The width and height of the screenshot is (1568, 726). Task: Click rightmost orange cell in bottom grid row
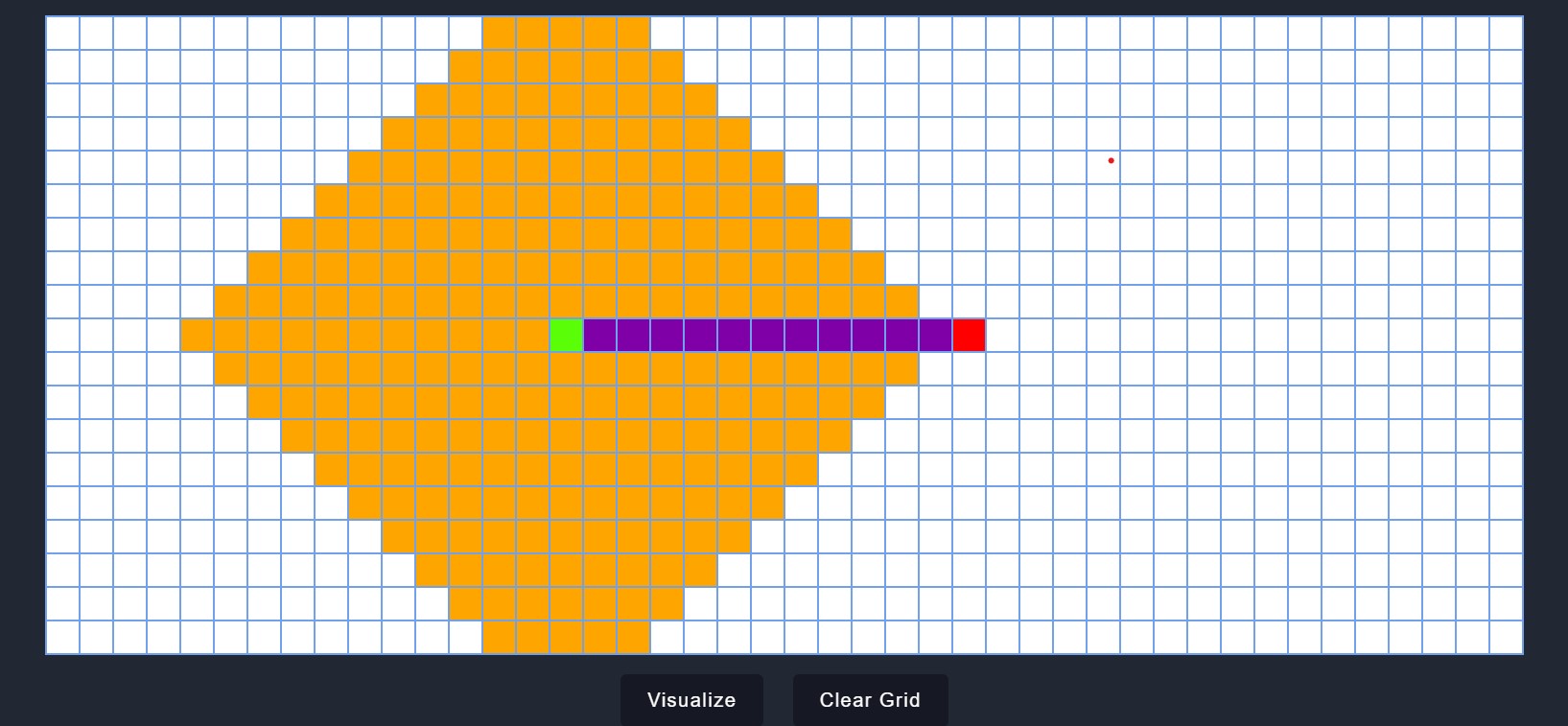(x=634, y=638)
